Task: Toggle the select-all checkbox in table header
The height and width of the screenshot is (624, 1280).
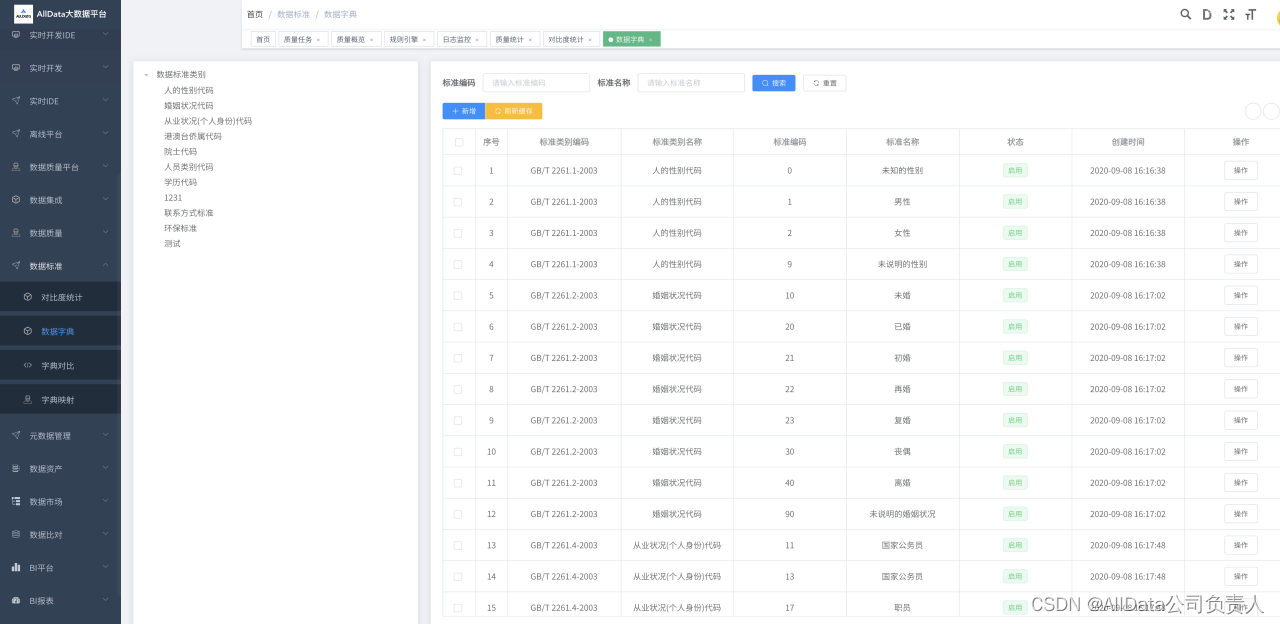Action: click(x=459, y=142)
